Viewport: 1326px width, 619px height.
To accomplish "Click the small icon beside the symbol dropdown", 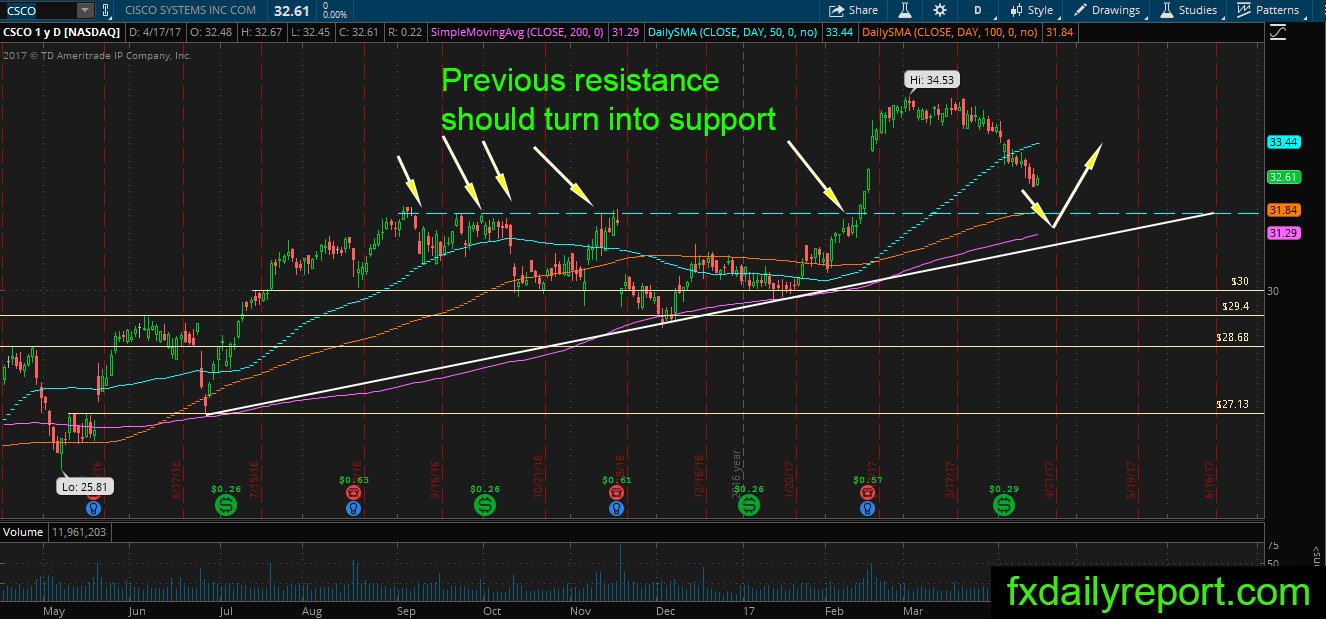I will click(107, 10).
